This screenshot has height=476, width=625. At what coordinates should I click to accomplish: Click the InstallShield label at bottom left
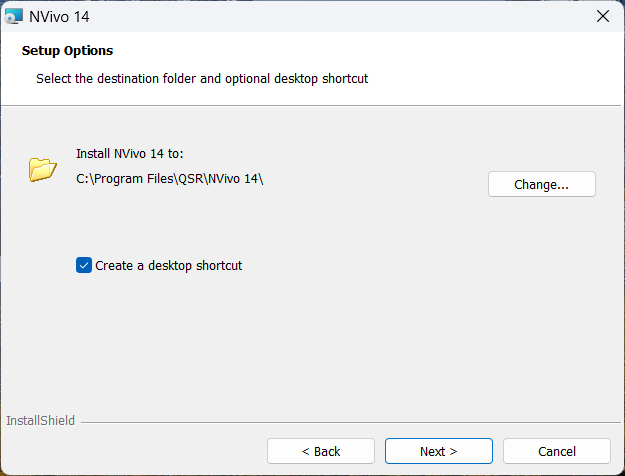click(40, 421)
